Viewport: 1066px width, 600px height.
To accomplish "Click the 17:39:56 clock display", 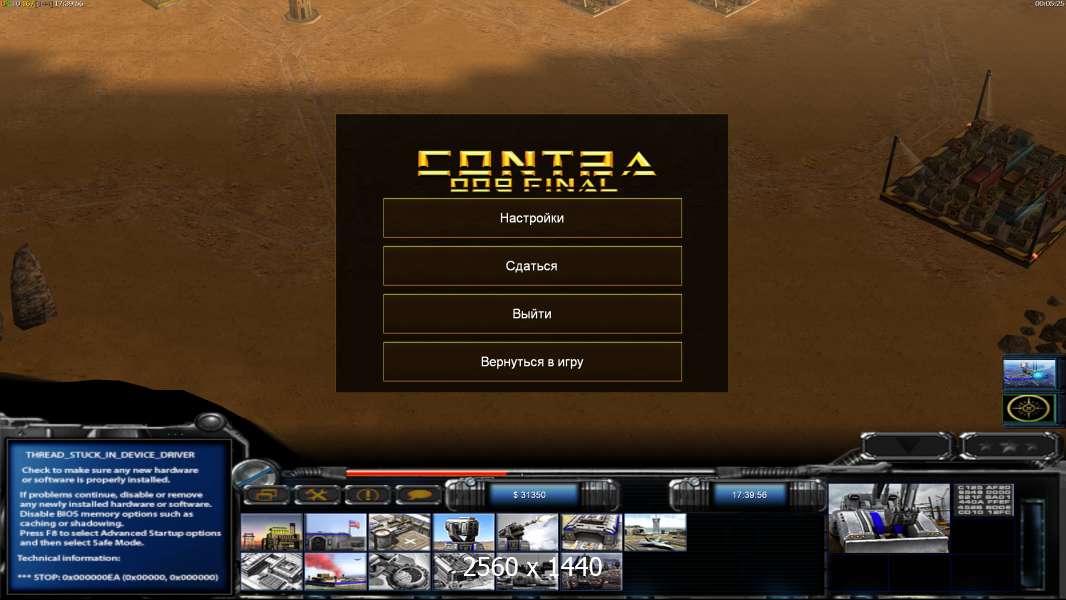I will 749,495.
